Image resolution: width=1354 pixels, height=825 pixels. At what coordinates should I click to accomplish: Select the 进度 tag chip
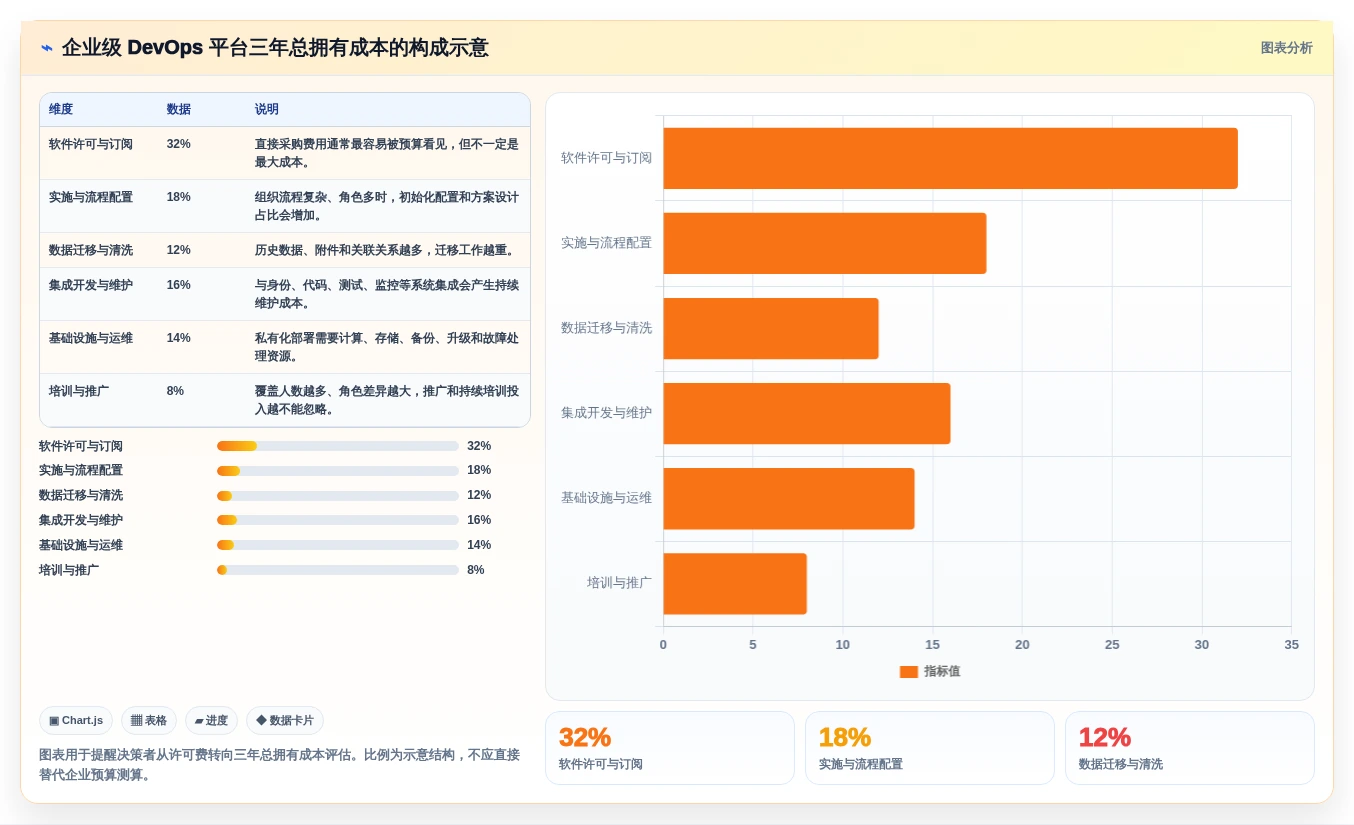(211, 720)
